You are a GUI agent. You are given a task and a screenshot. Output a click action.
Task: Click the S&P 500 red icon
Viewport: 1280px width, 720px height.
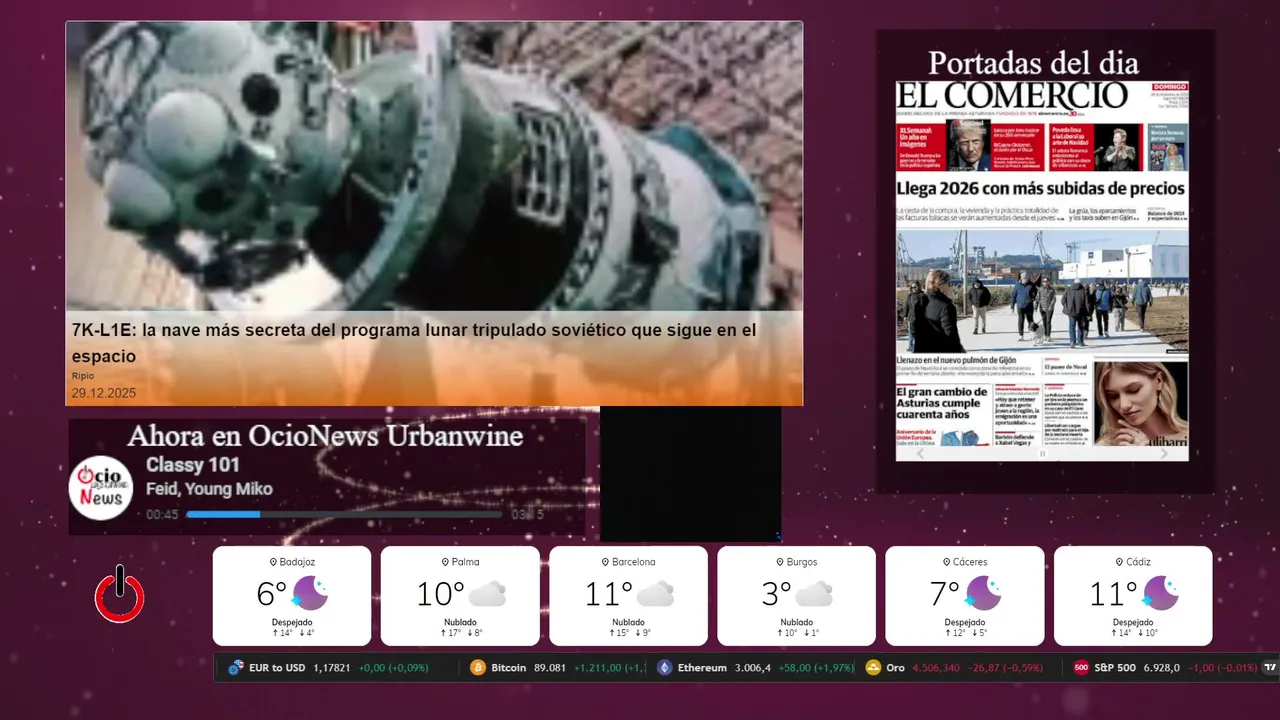click(x=1081, y=668)
